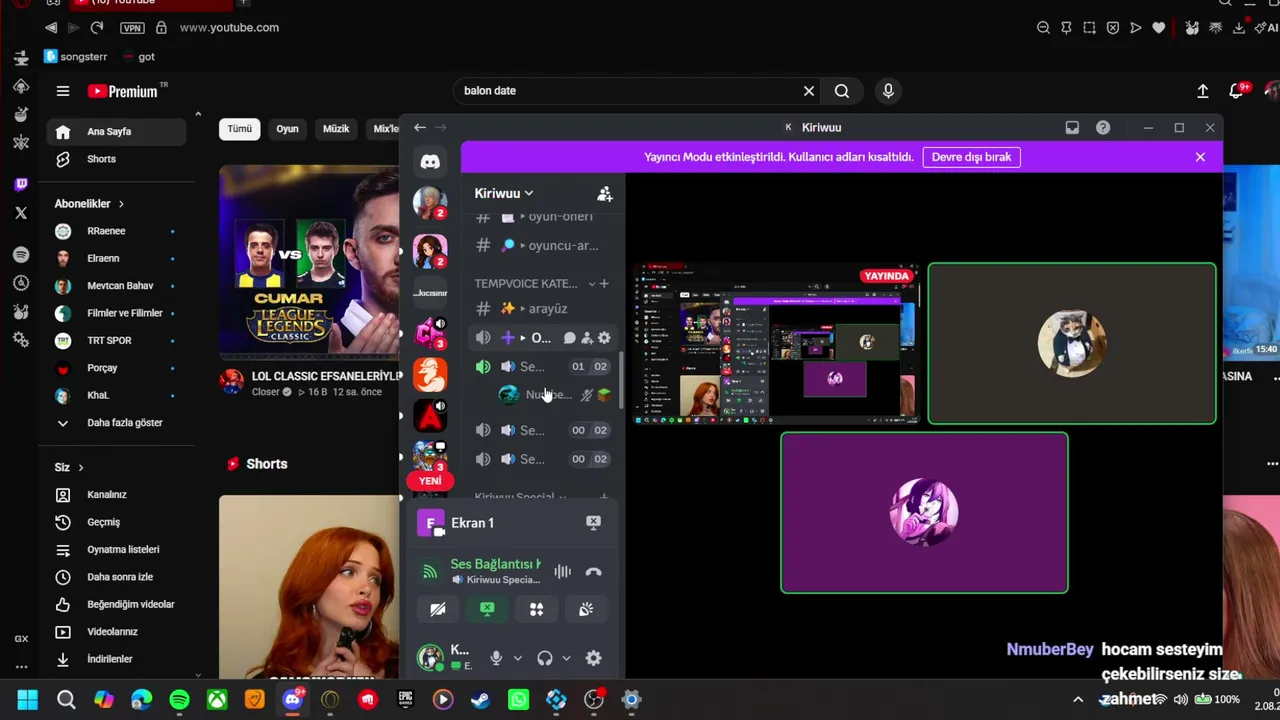Viewport: 1280px width, 720px height.
Task: Open Ana Sayfa in YouTube sidebar
Action: pyautogui.click(x=116, y=131)
